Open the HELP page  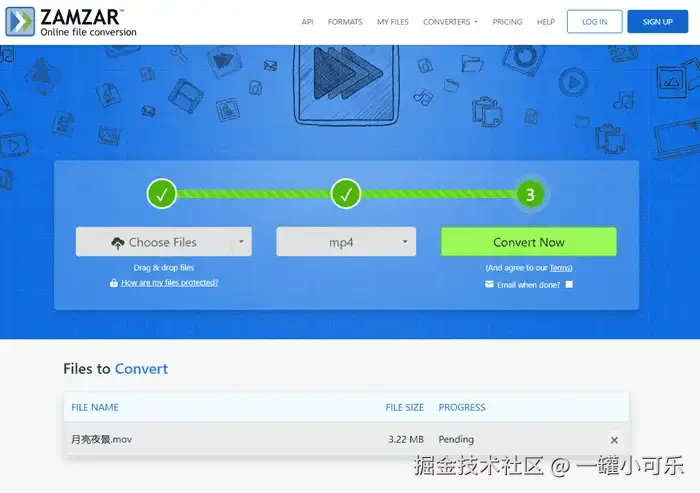546,22
